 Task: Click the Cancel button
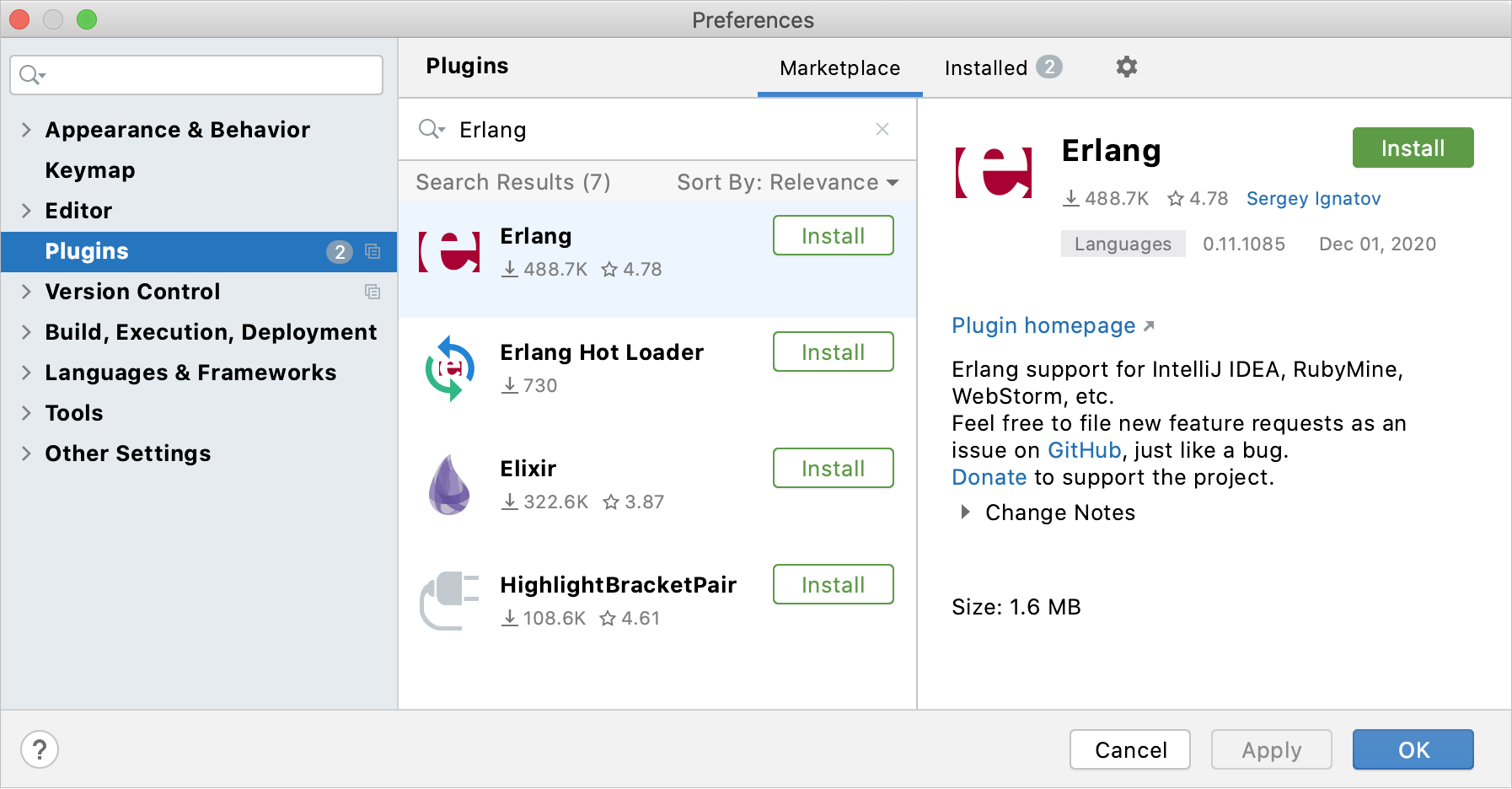pos(1130,749)
